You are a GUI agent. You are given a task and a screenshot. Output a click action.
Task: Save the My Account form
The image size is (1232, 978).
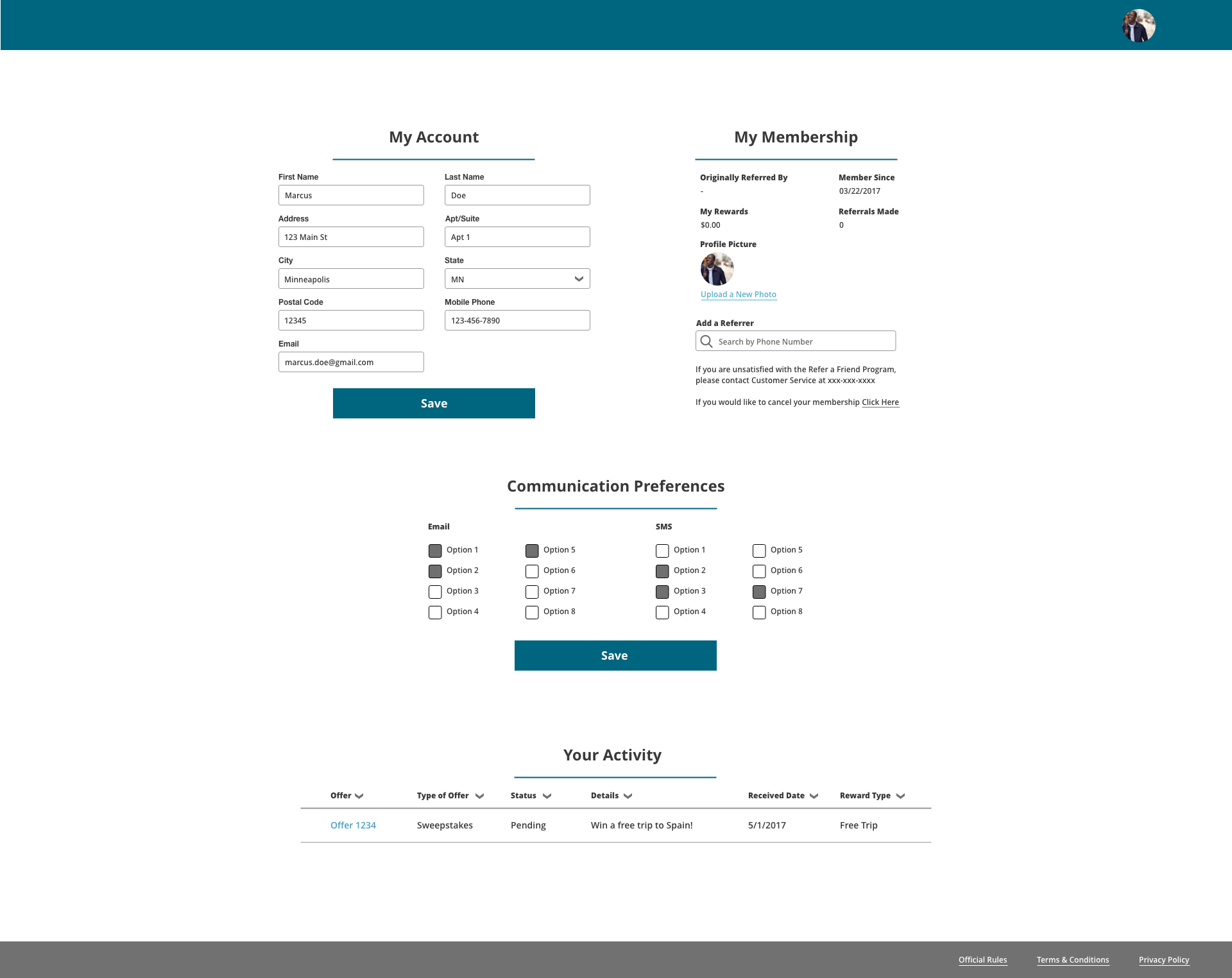click(434, 403)
